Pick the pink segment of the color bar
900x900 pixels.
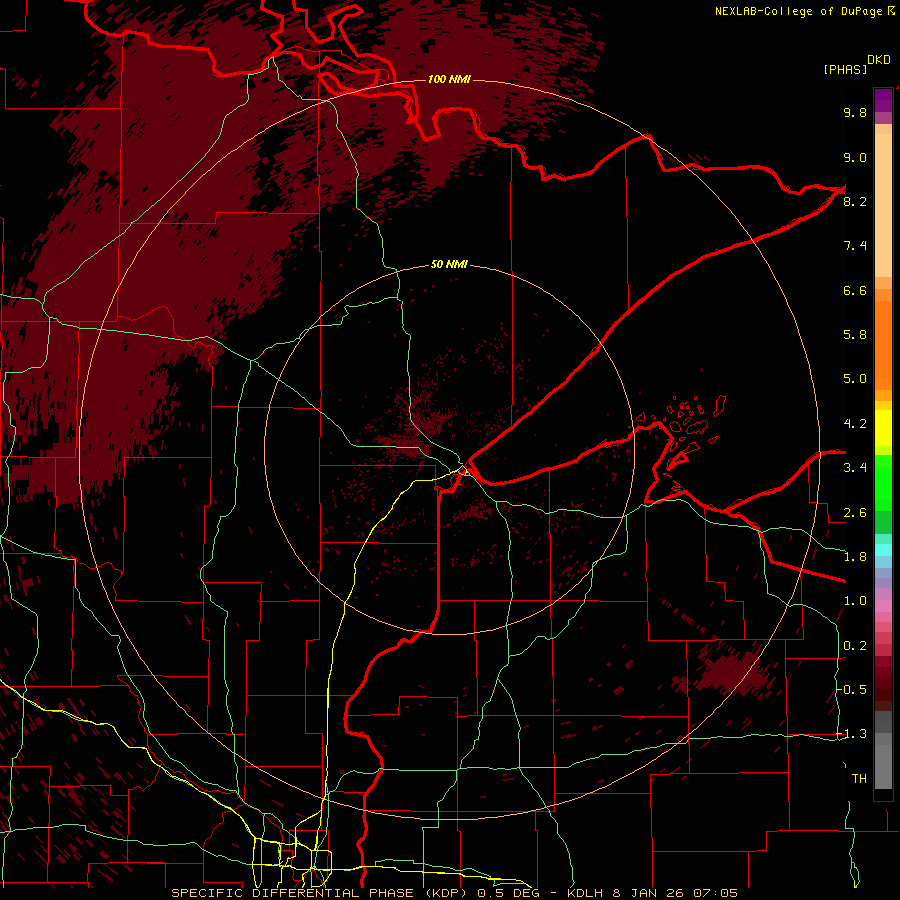point(883,606)
